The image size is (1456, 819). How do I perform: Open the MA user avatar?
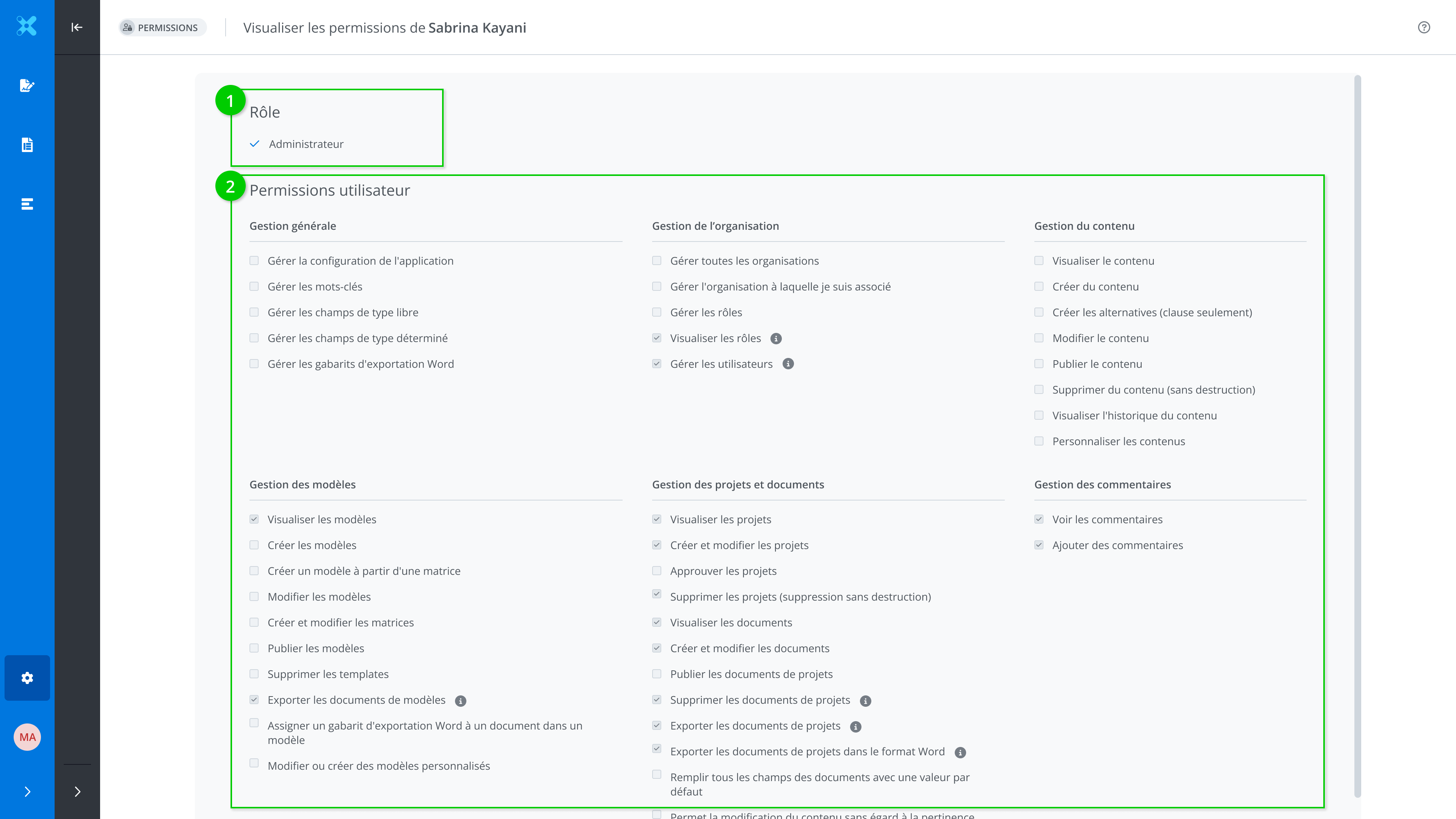tap(27, 737)
